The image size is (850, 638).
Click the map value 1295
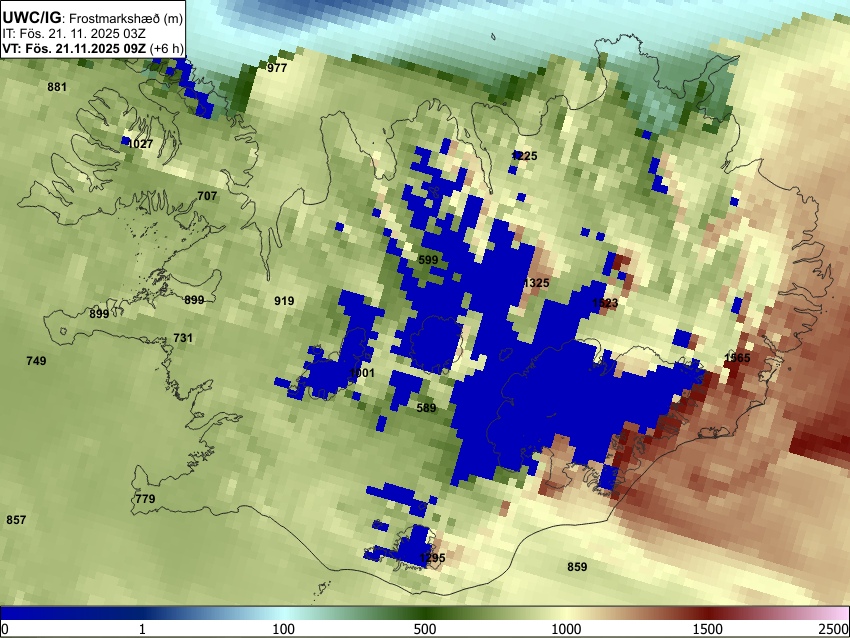tap(433, 558)
